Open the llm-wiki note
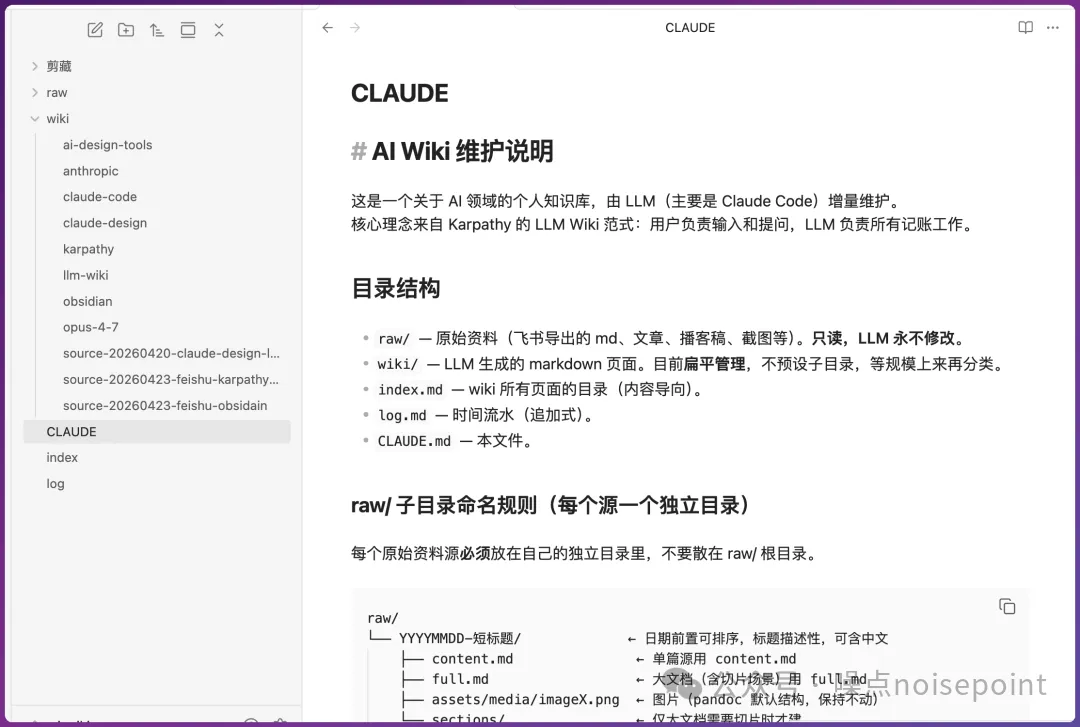 pyautogui.click(x=85, y=276)
